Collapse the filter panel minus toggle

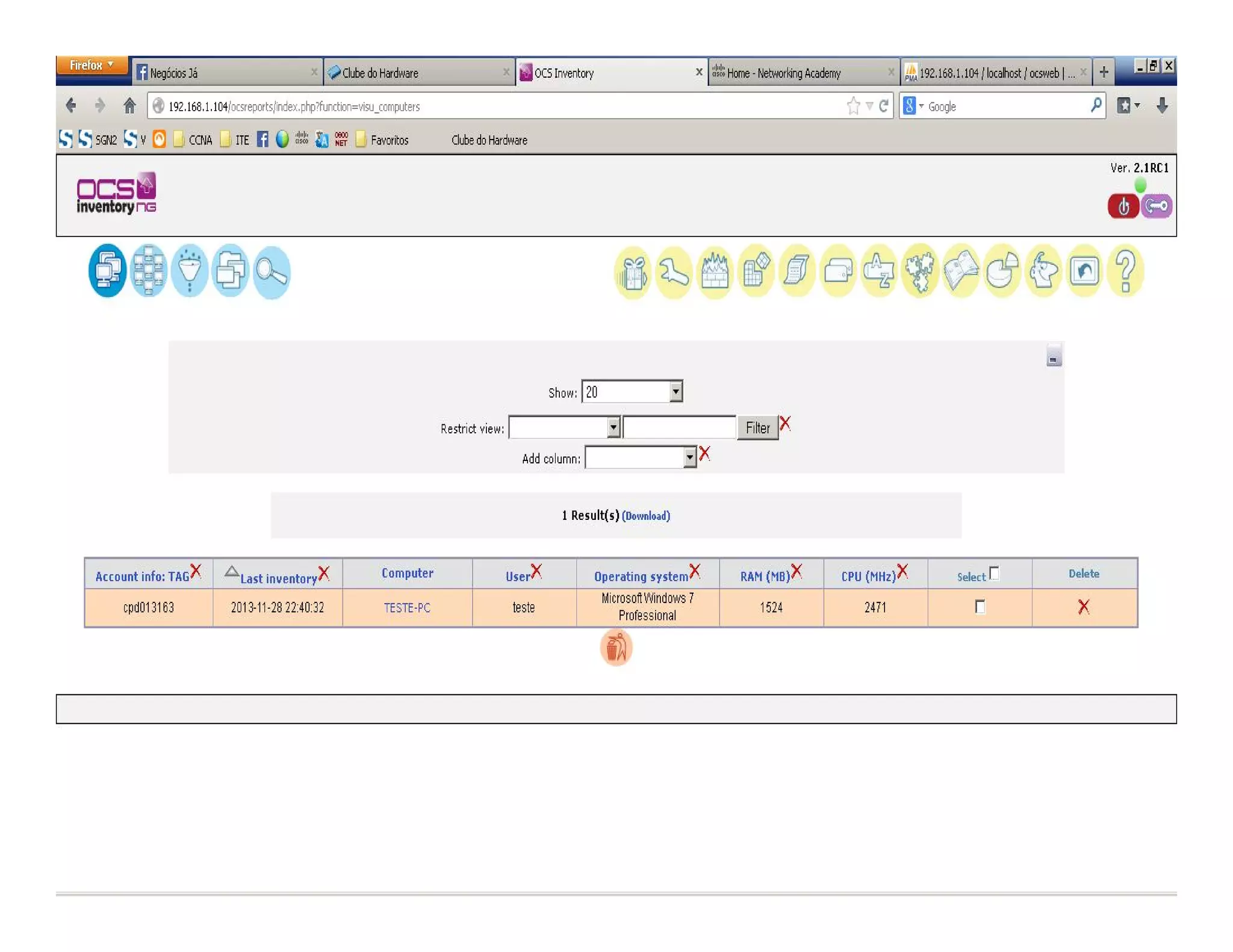1054,357
